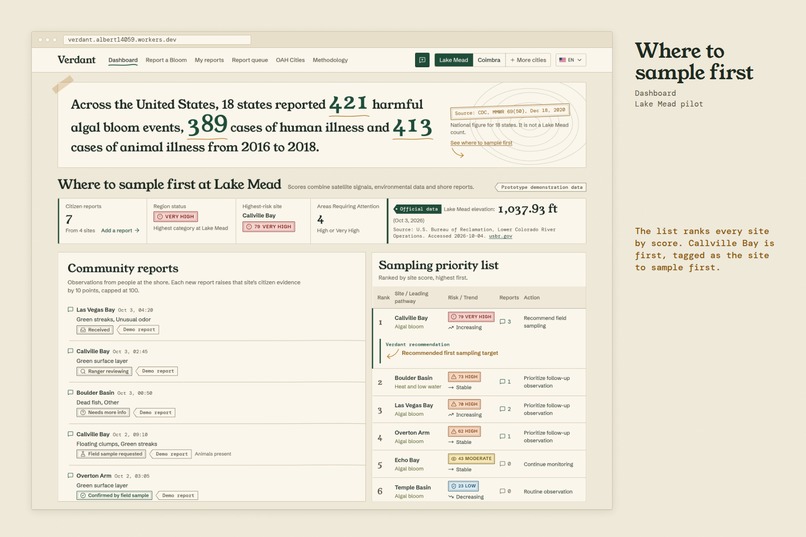Open OAH Cities nav item

coord(290,60)
